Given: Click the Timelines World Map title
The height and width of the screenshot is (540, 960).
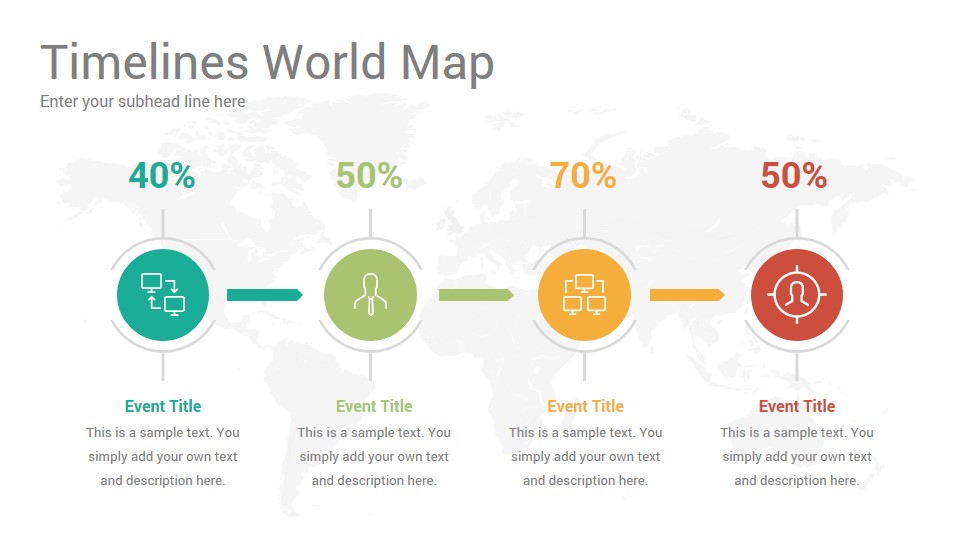Looking at the screenshot, I should click(x=267, y=62).
